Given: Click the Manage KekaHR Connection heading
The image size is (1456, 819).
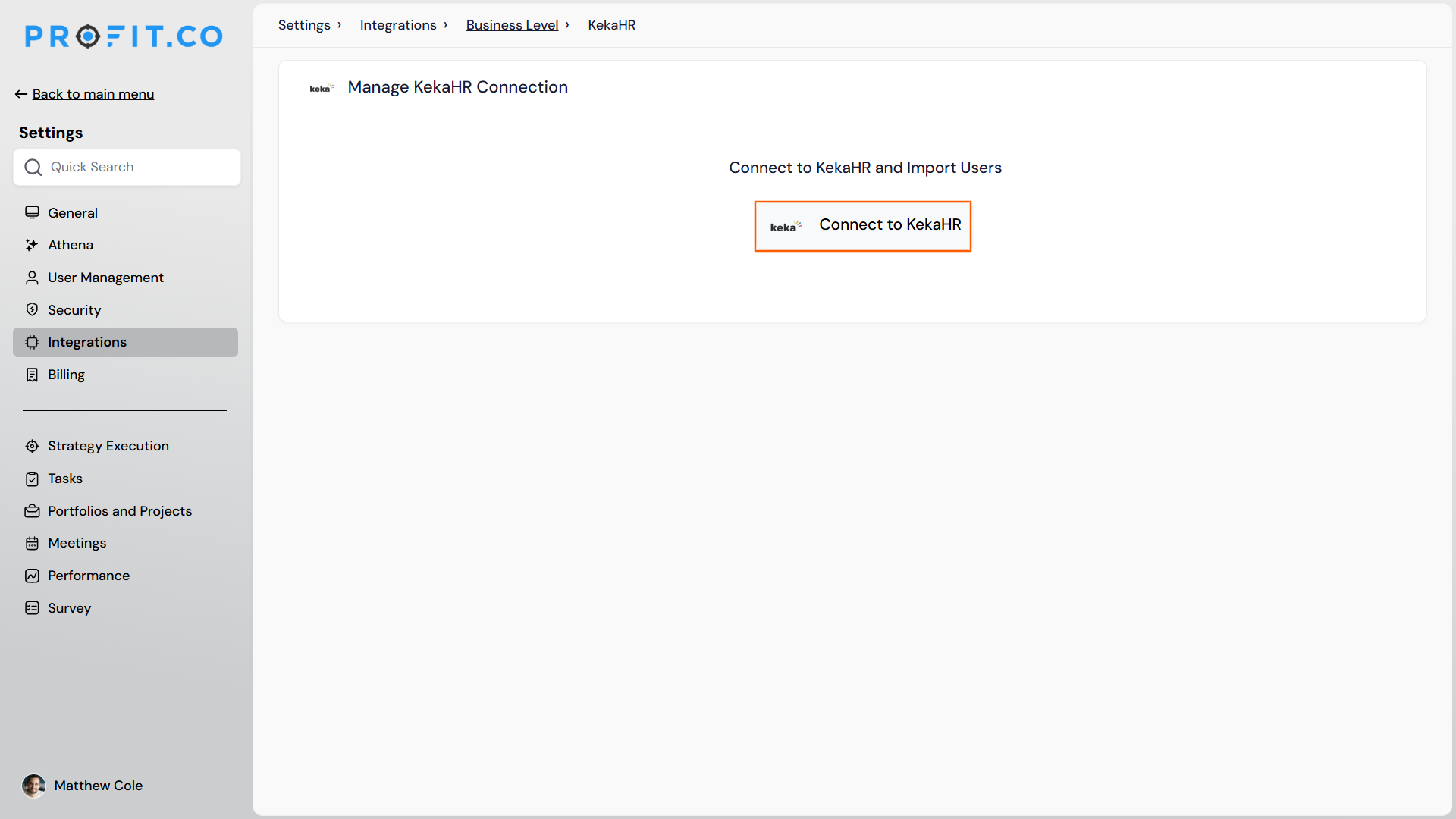Looking at the screenshot, I should pyautogui.click(x=457, y=87).
